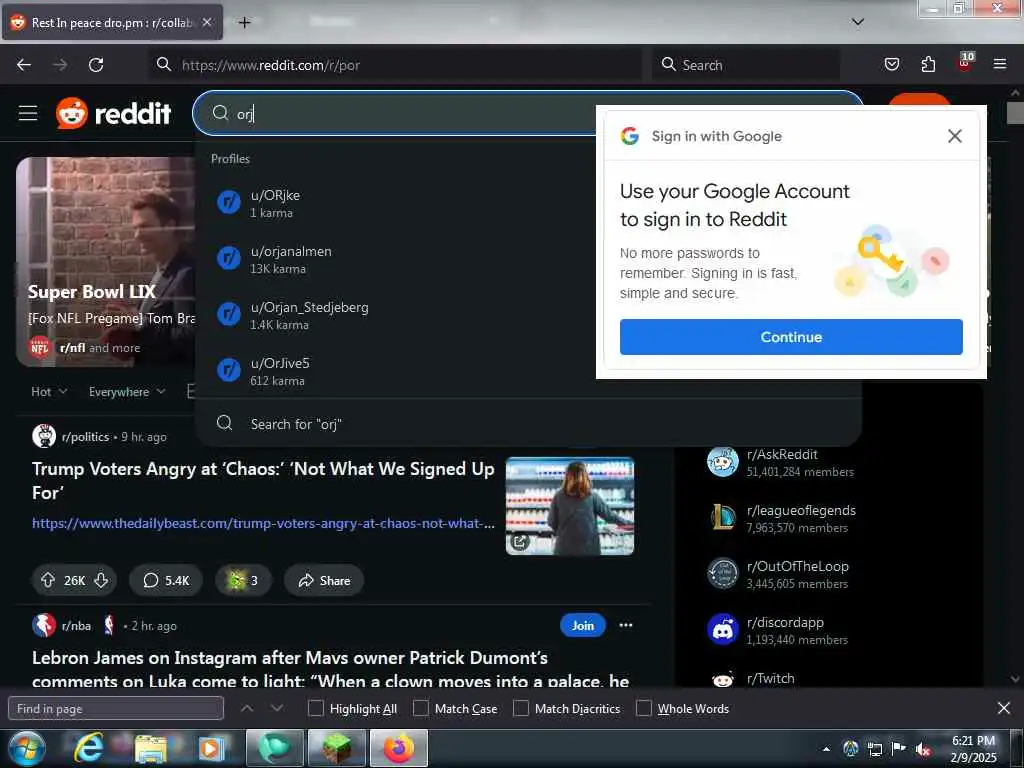Open the taskbar clock showing 6:21 PM

(x=974, y=749)
